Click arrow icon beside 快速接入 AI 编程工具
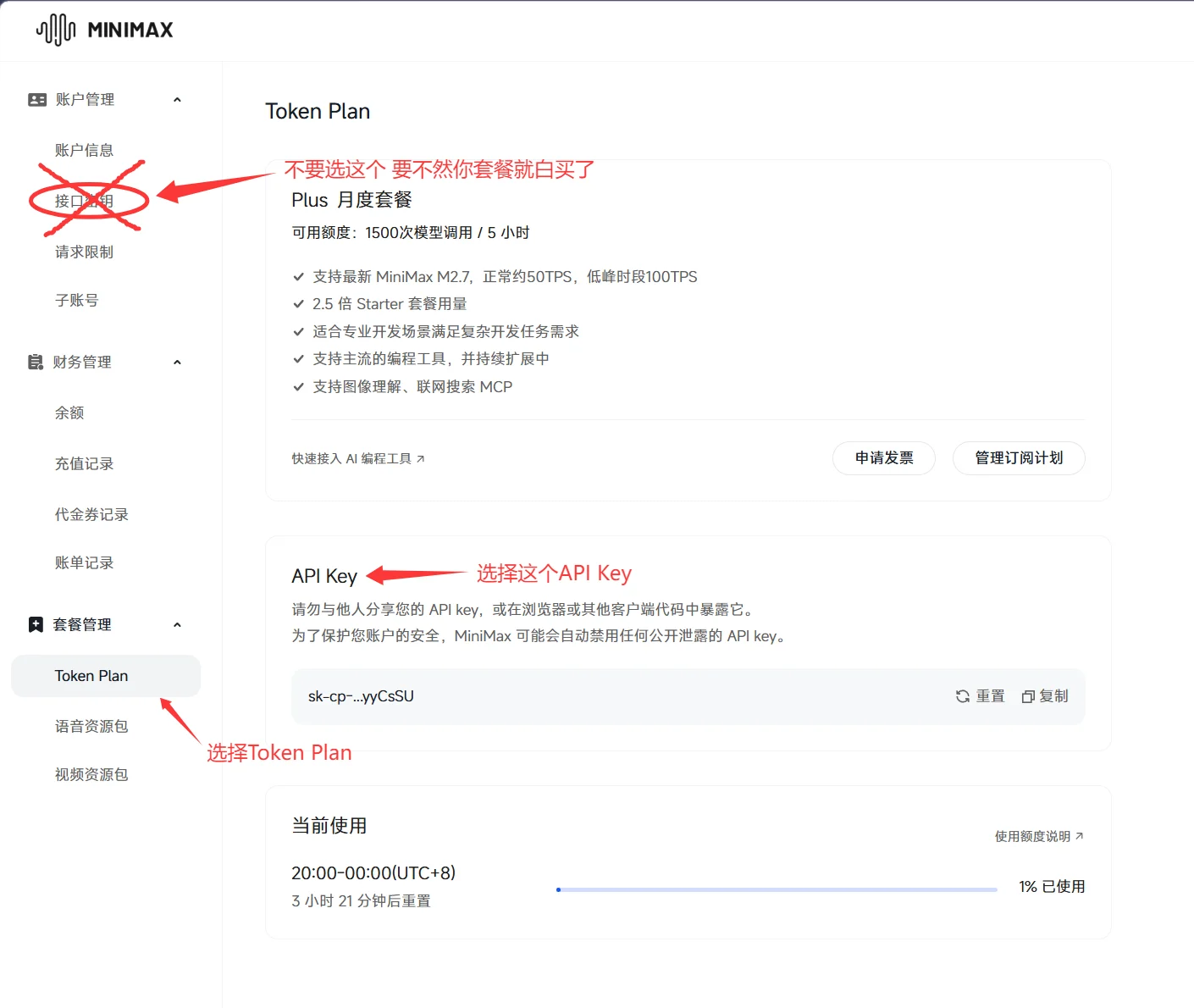This screenshot has width=1194, height=1008. [x=421, y=459]
